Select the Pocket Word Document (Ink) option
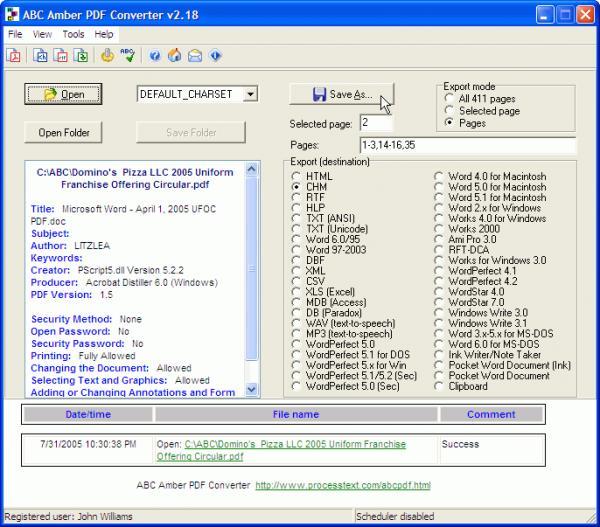Viewport: 600px width, 527px height. (x=502, y=365)
